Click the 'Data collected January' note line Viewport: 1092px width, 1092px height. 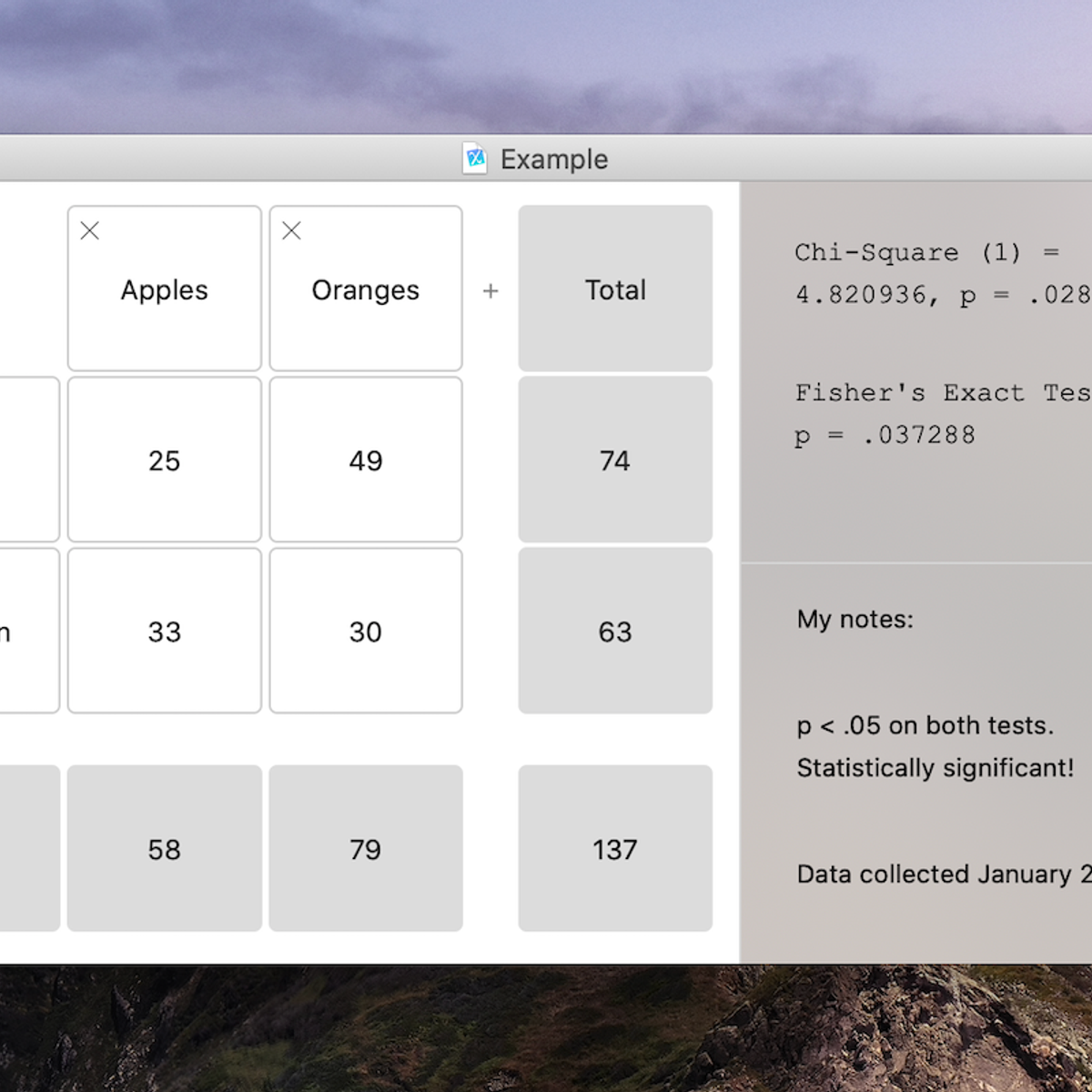(x=945, y=875)
